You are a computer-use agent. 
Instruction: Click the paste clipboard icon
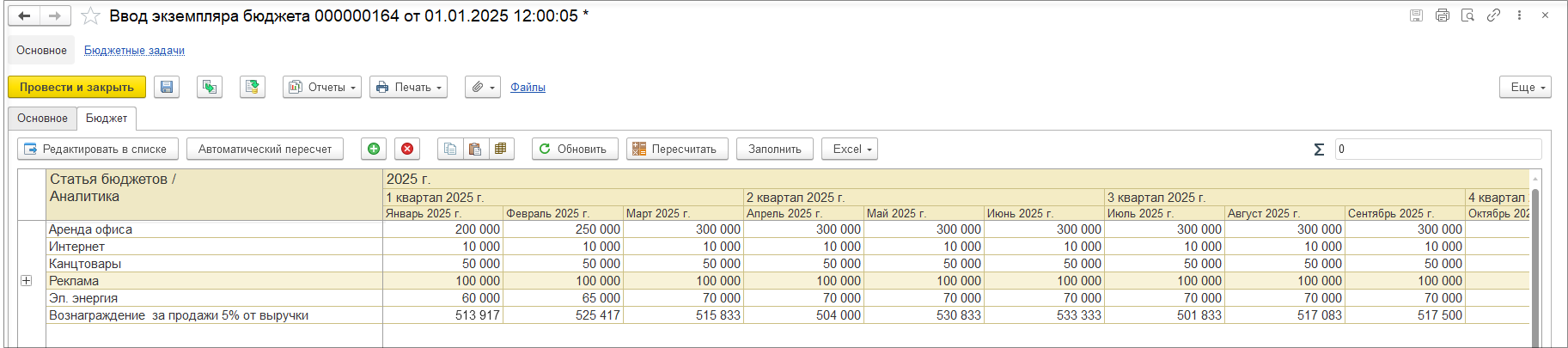(x=474, y=149)
